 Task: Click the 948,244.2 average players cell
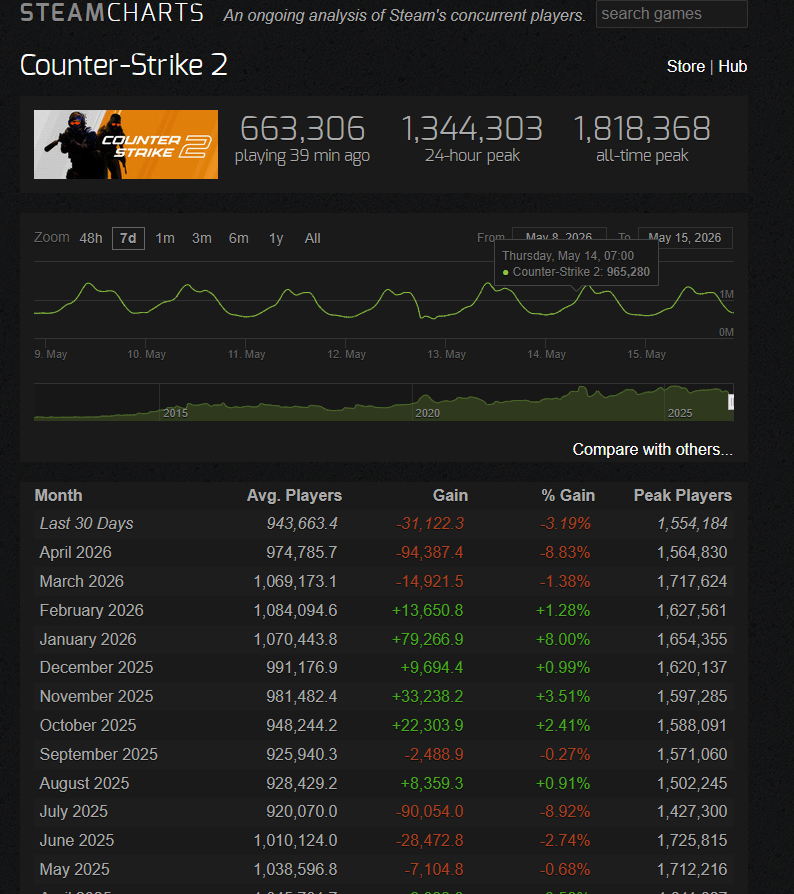pyautogui.click(x=302, y=726)
